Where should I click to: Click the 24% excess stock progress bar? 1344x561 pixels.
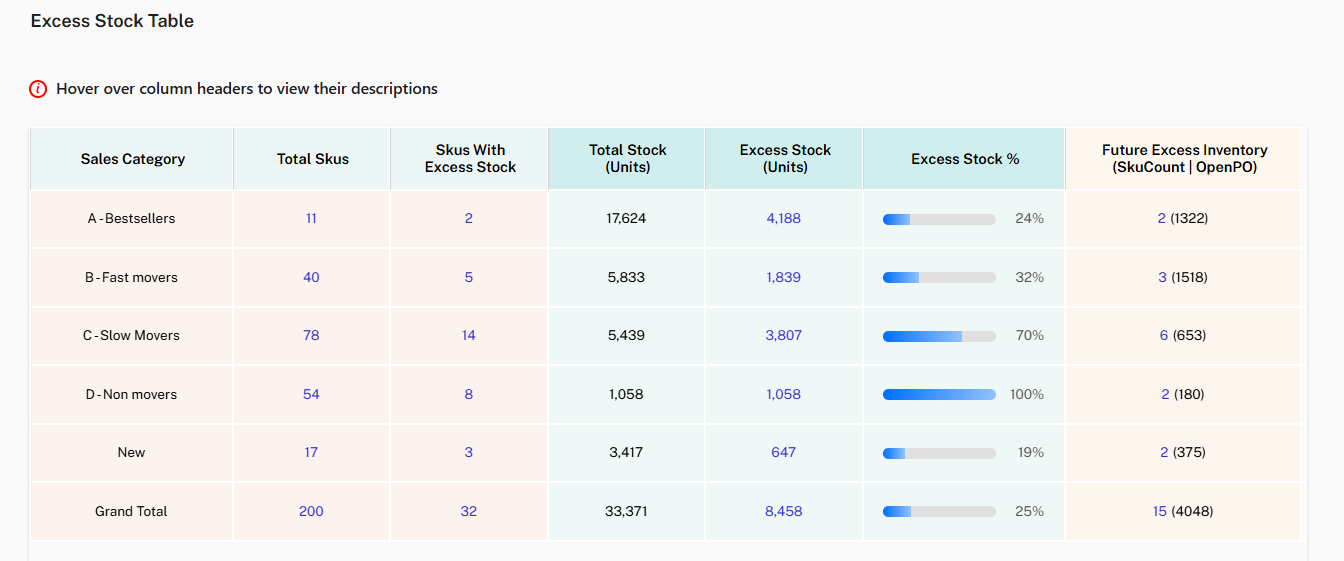click(x=939, y=219)
